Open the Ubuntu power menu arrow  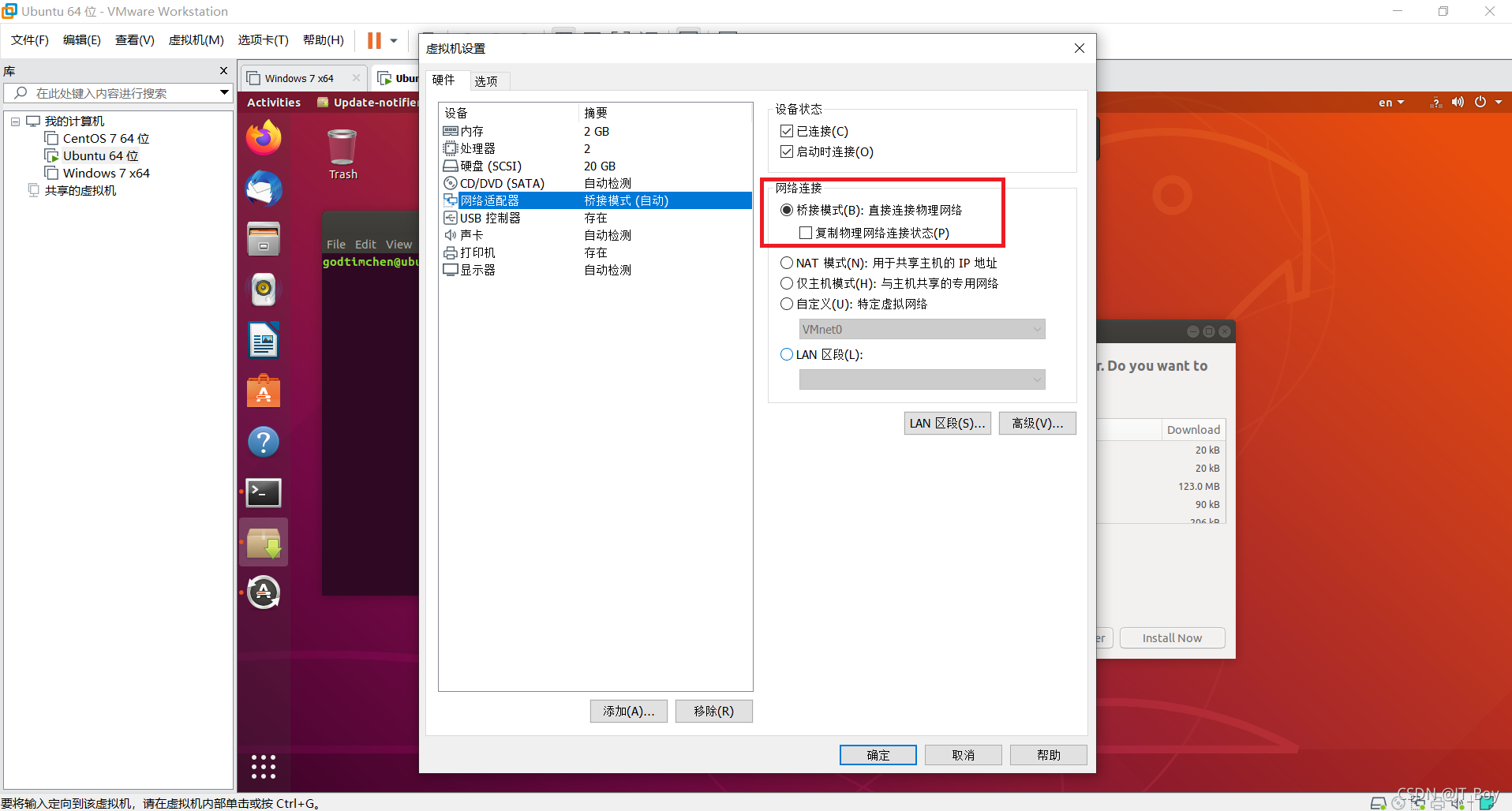pos(1499,103)
